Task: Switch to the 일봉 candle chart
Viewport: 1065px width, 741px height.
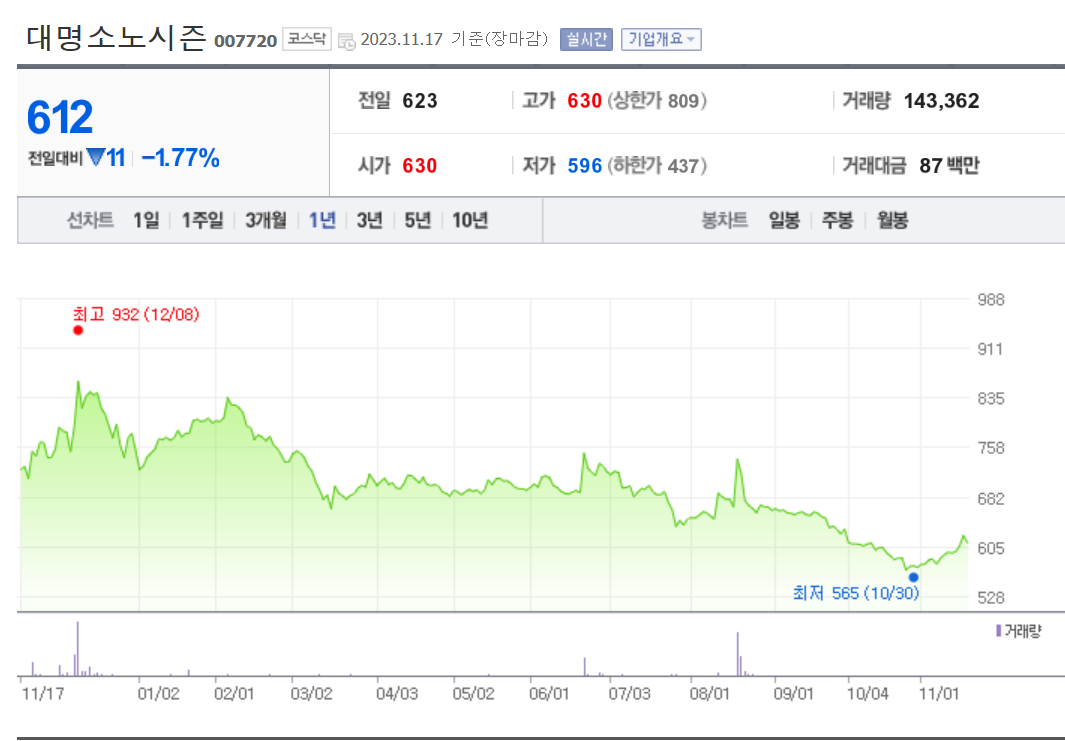Action: 784,220
